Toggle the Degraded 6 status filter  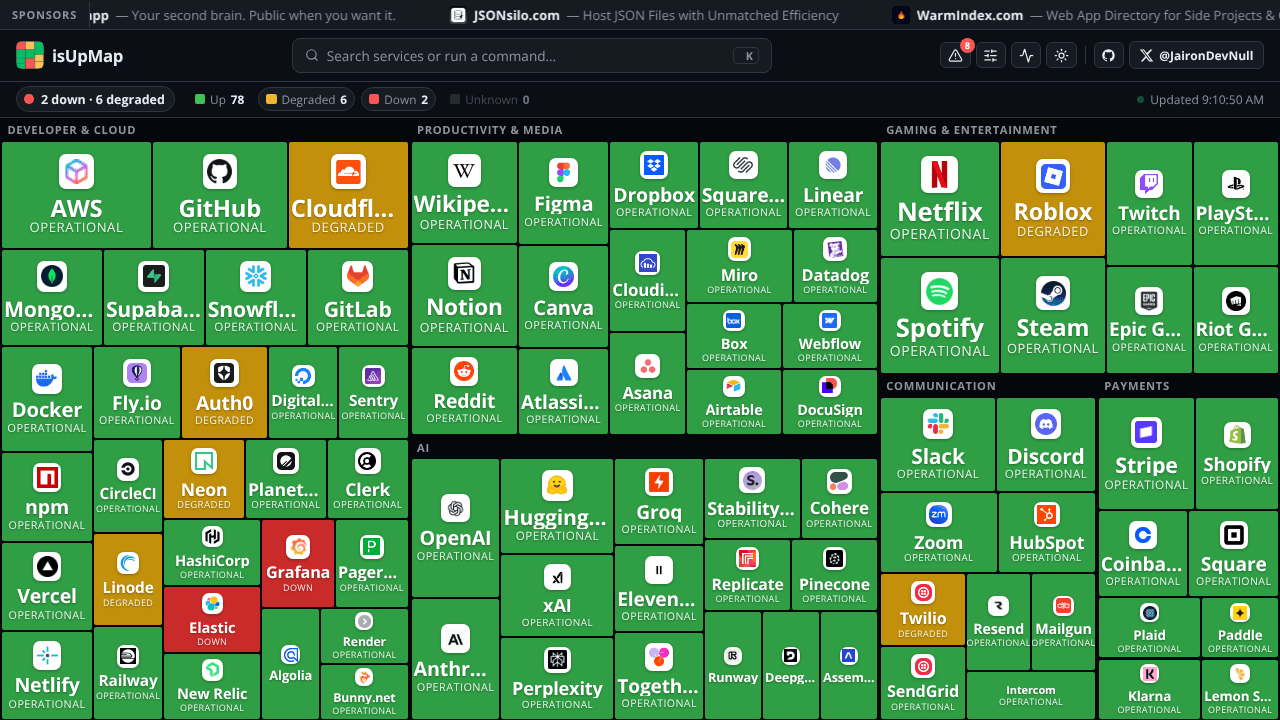[x=306, y=99]
